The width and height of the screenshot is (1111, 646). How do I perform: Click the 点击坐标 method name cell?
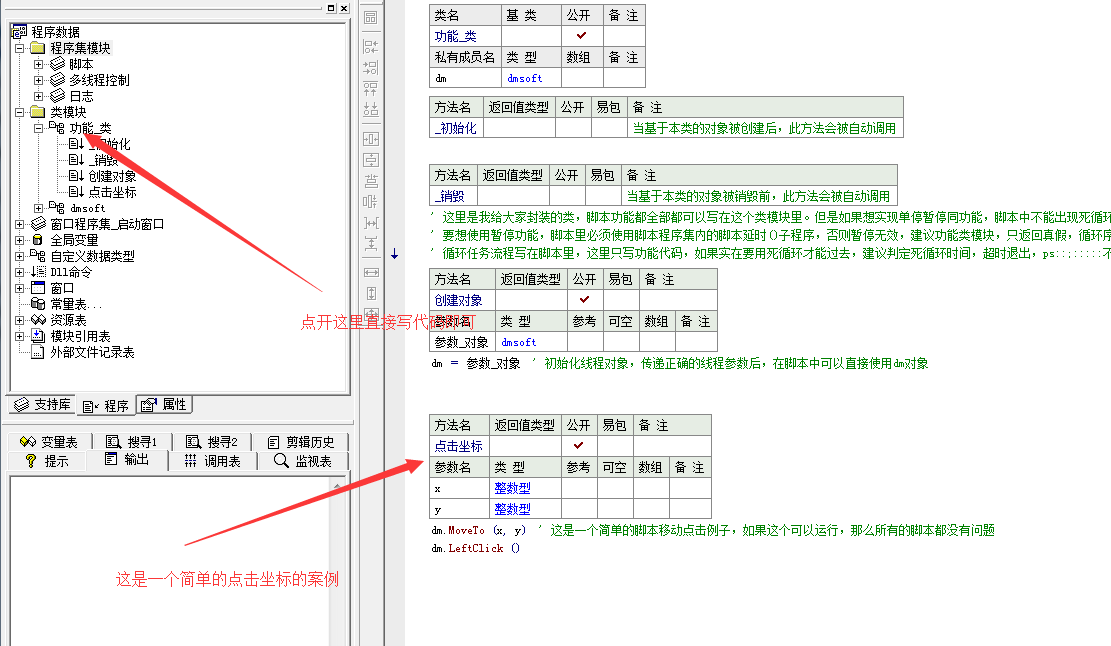(459, 446)
